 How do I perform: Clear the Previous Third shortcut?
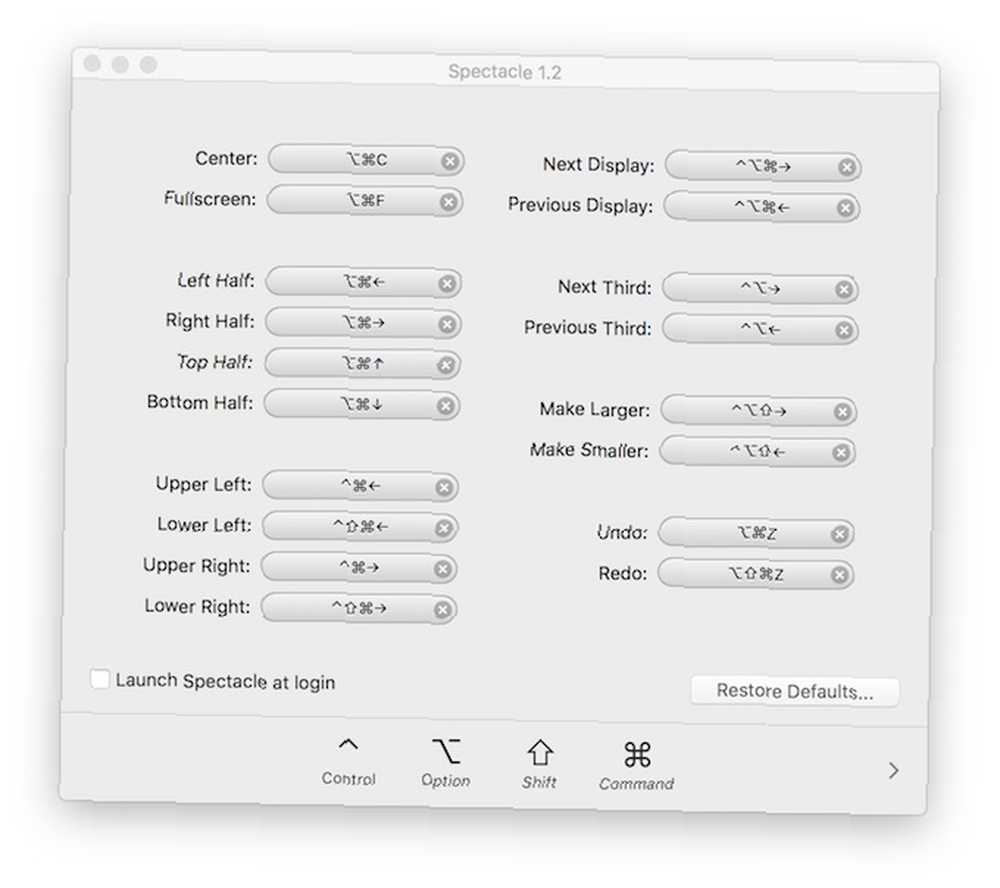click(844, 330)
